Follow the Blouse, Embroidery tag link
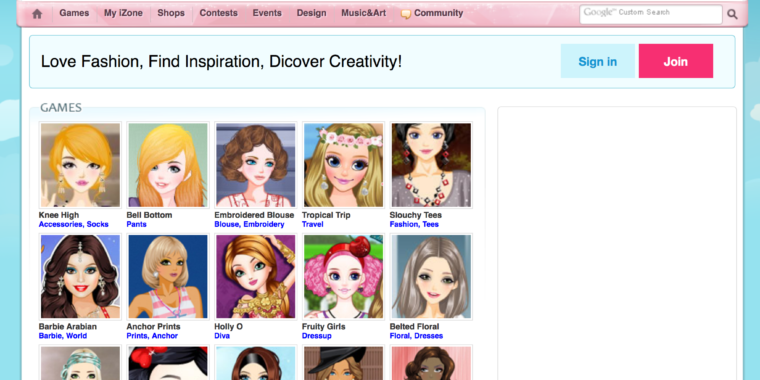This screenshot has height=380, width=760. [249, 224]
